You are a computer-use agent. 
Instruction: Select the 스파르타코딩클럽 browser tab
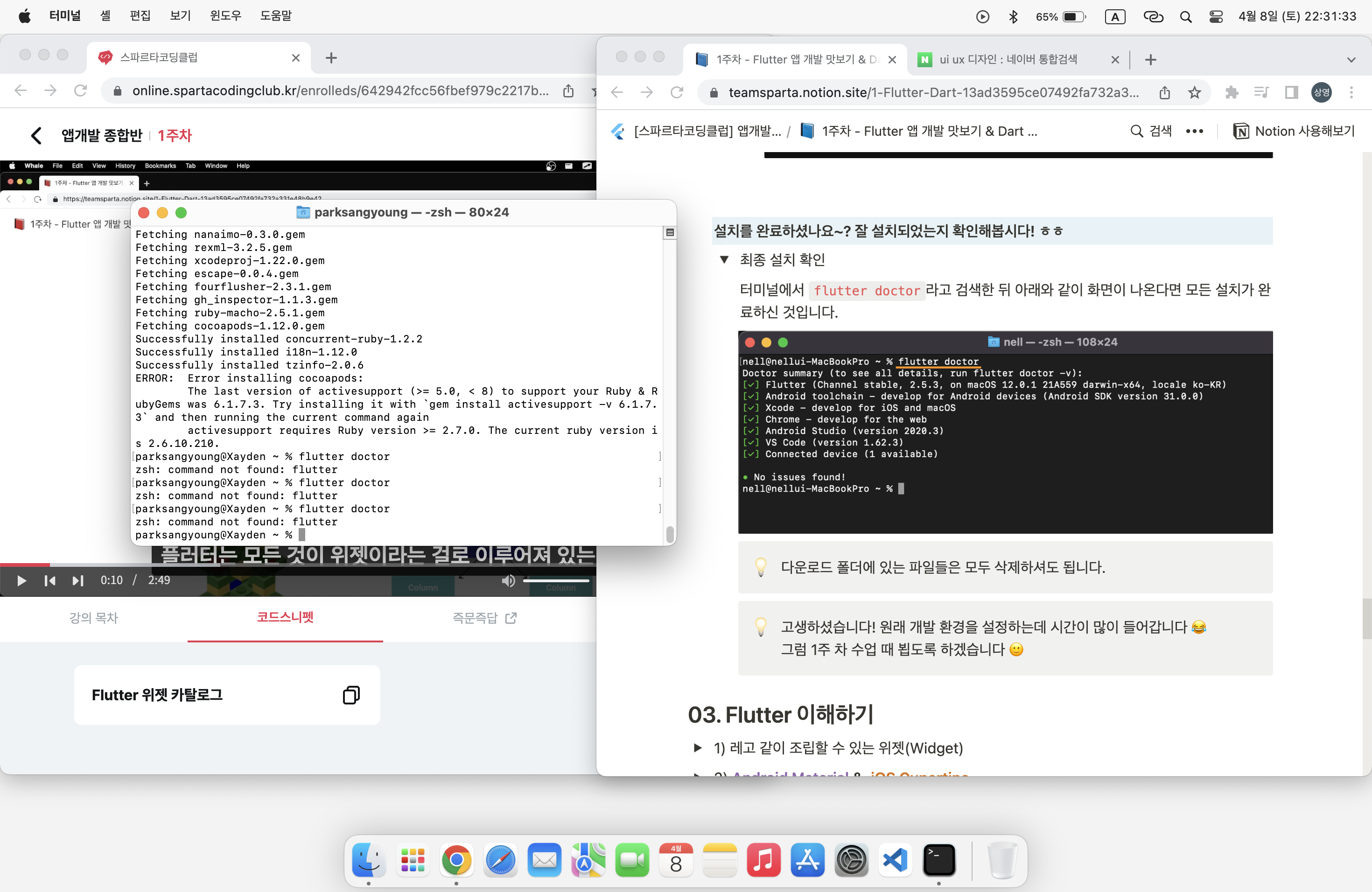point(199,58)
